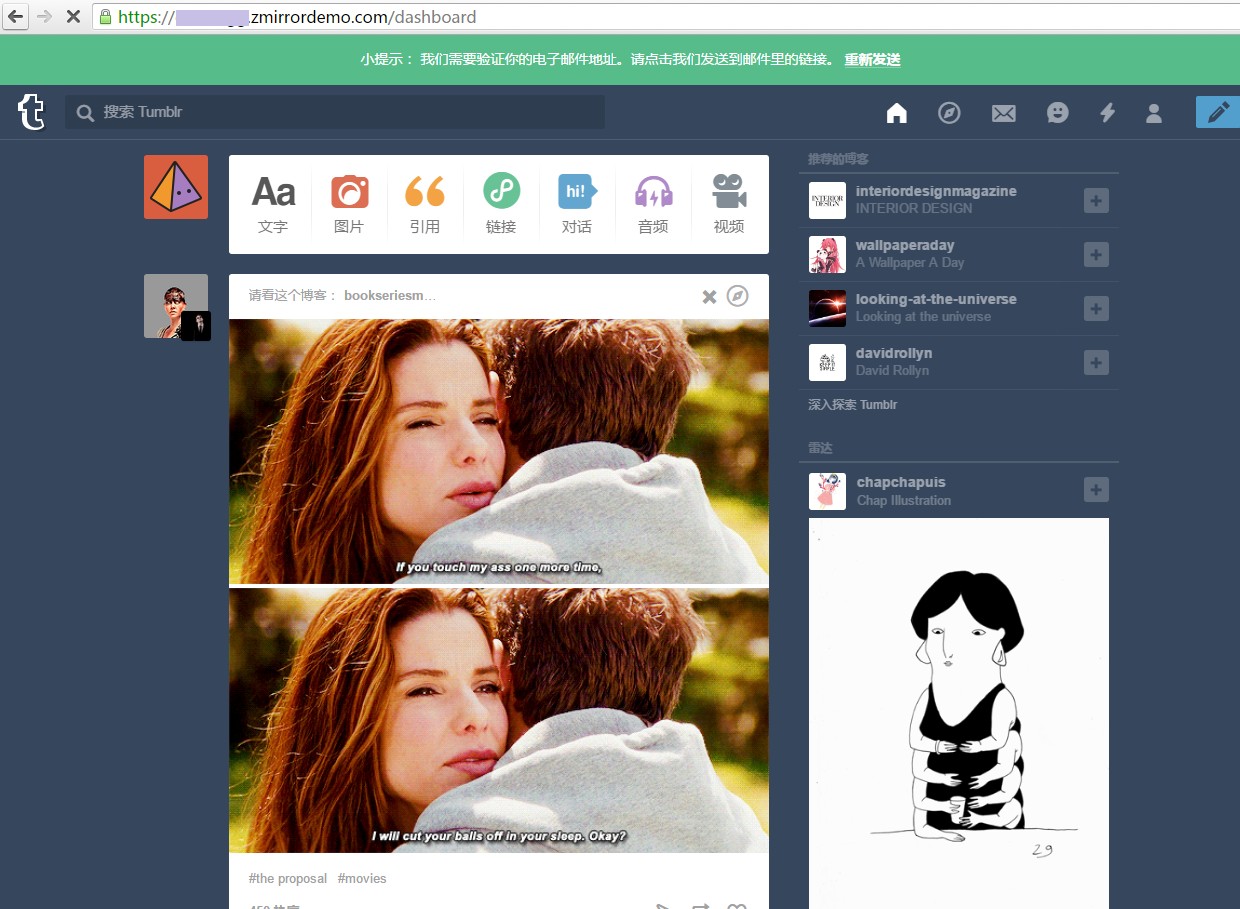This screenshot has height=909, width=1240.
Task: Open the Inbox envelope icon
Action: coord(1003,113)
